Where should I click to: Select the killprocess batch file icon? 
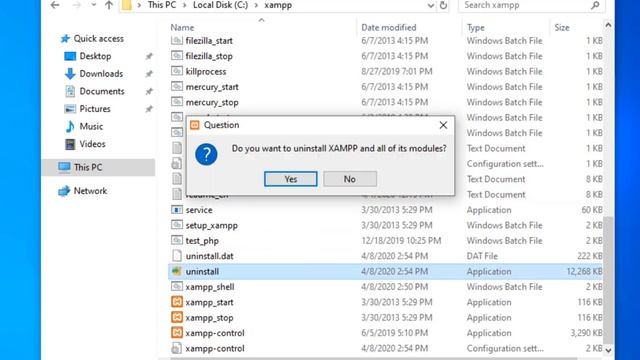(x=177, y=71)
